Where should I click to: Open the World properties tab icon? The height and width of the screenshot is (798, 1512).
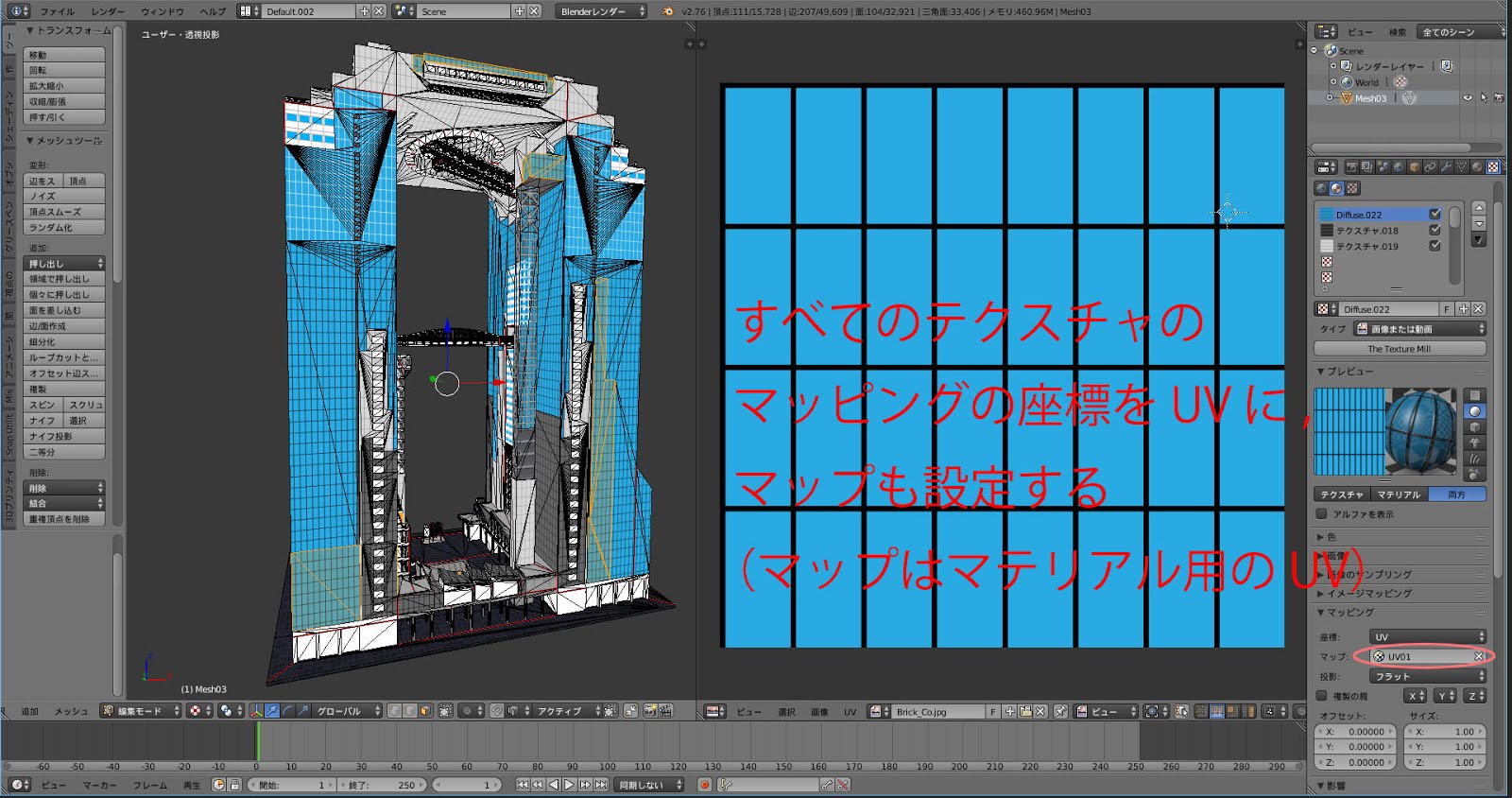(x=1399, y=167)
